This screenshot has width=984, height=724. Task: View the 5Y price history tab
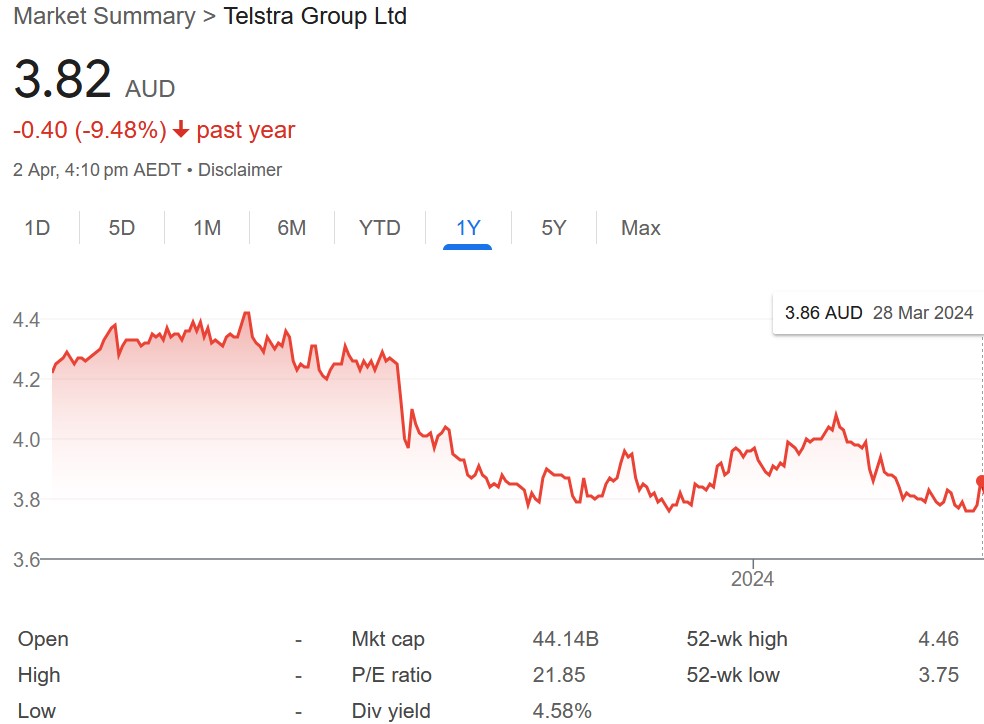point(554,228)
